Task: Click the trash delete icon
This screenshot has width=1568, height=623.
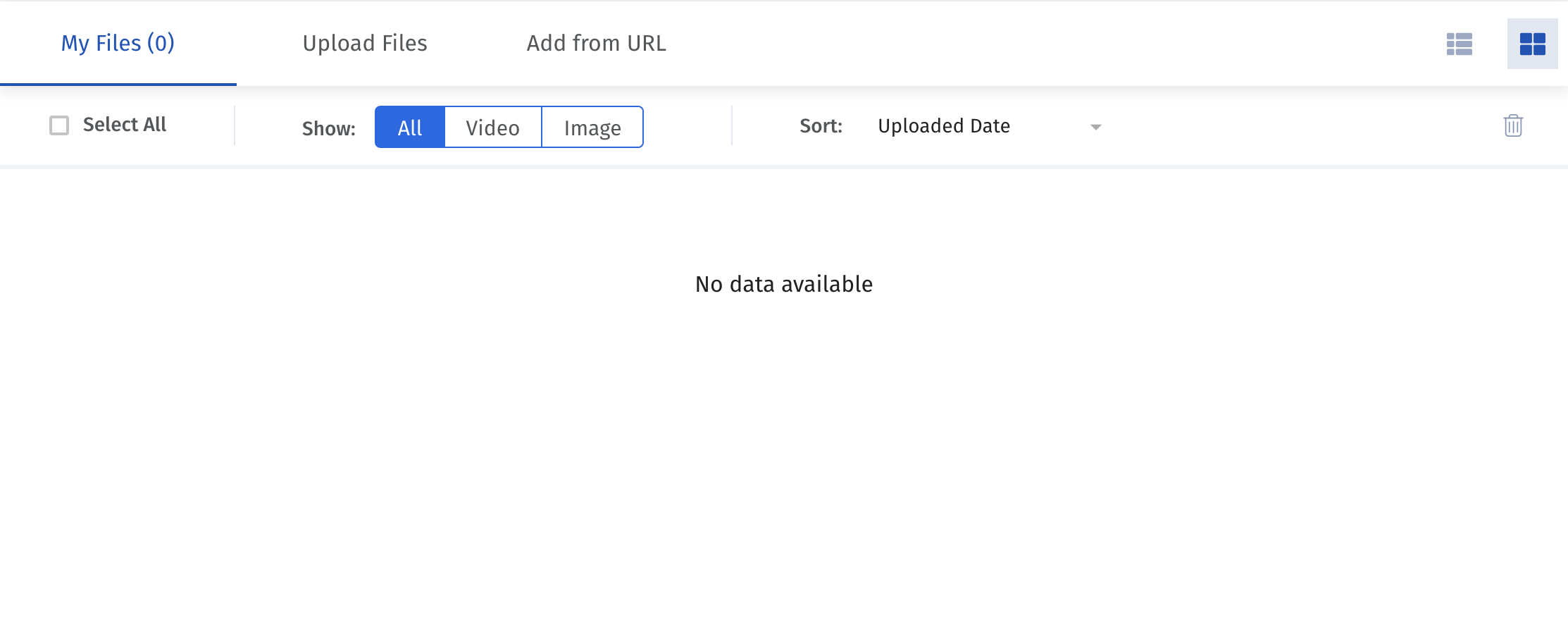Action: (1513, 125)
